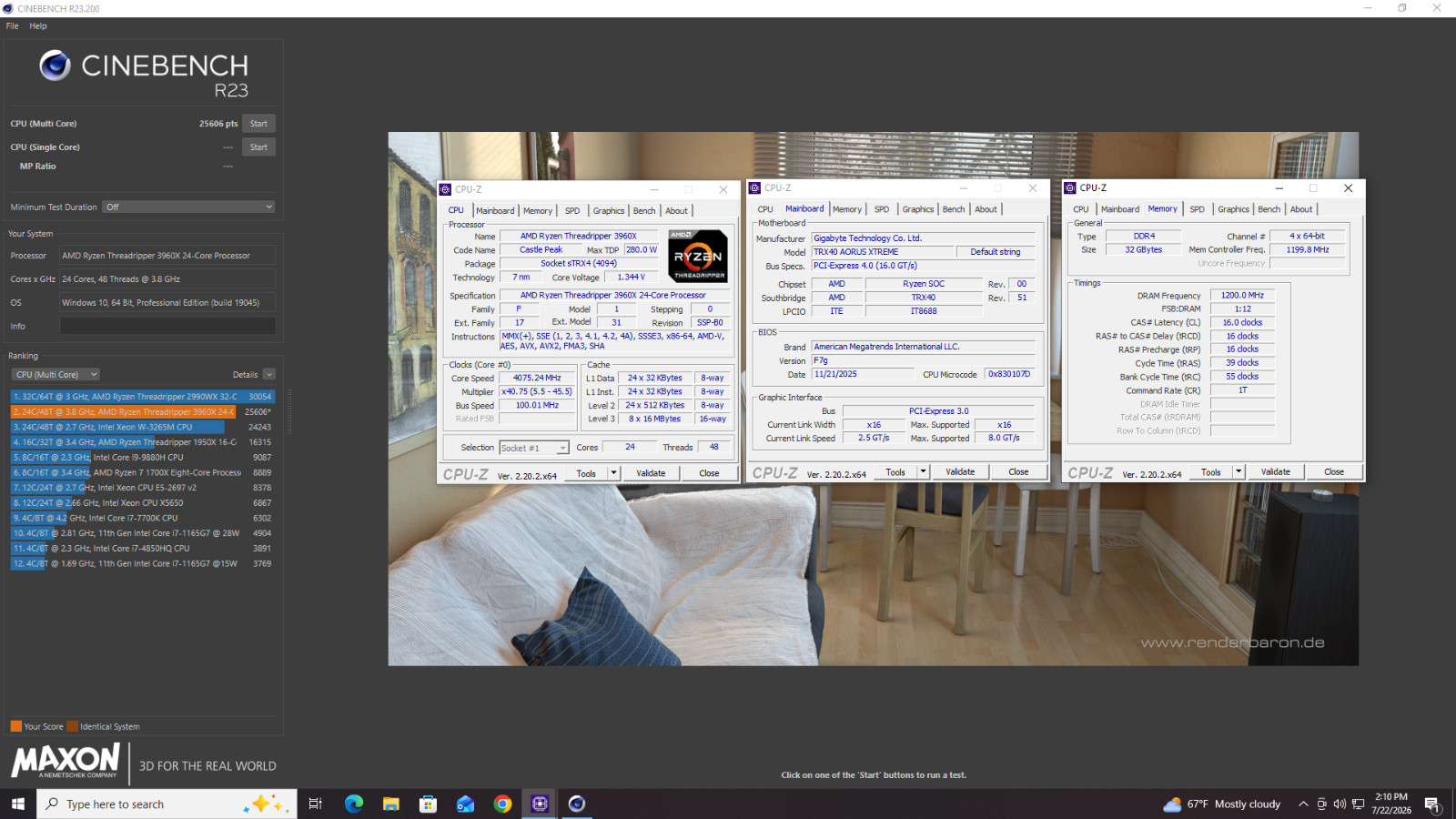The image size is (1456, 819).
Task: Click Close in the CPU window
Action: [709, 473]
